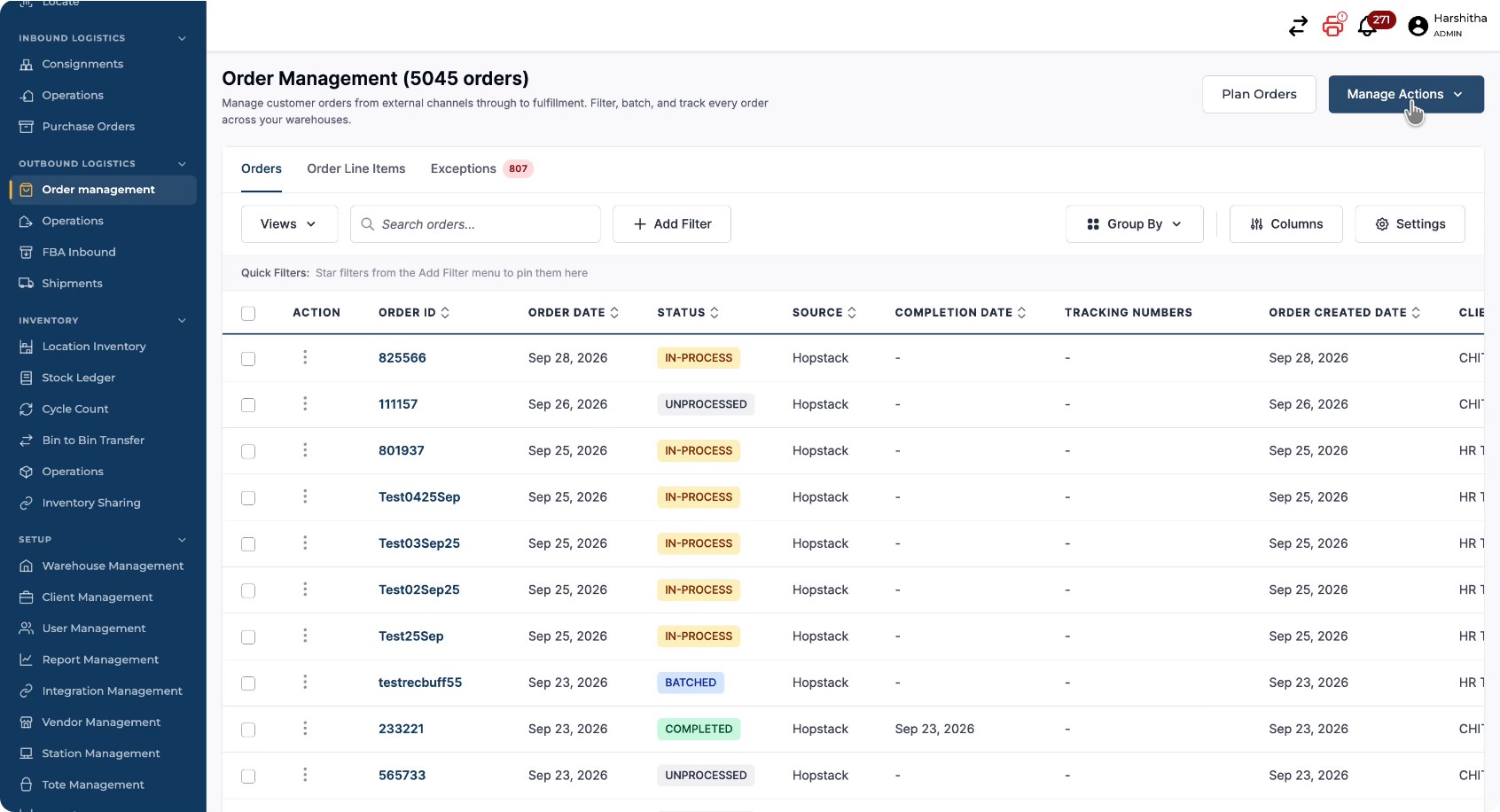Open three-dot menu for testrecbuff55
Viewport: 1500px width, 812px height.
tap(305, 682)
